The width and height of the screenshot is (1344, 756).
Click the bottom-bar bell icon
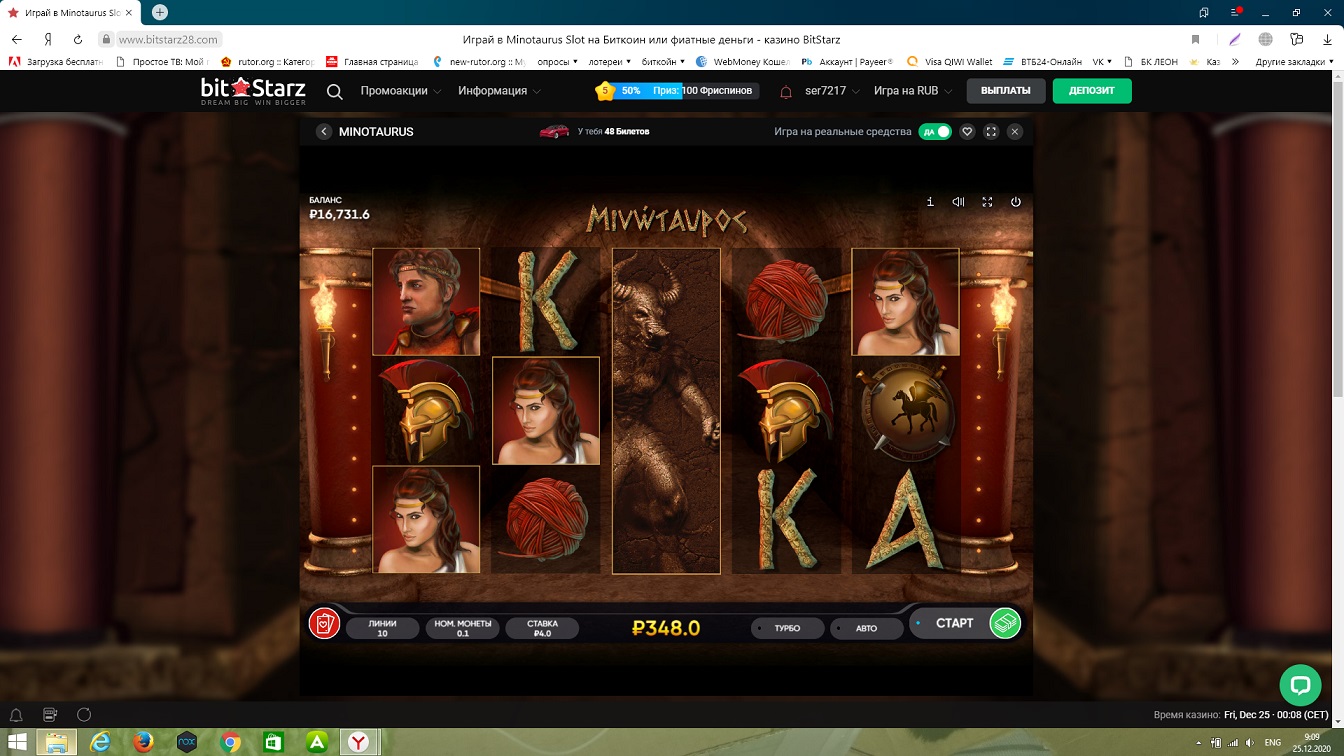tap(16, 715)
